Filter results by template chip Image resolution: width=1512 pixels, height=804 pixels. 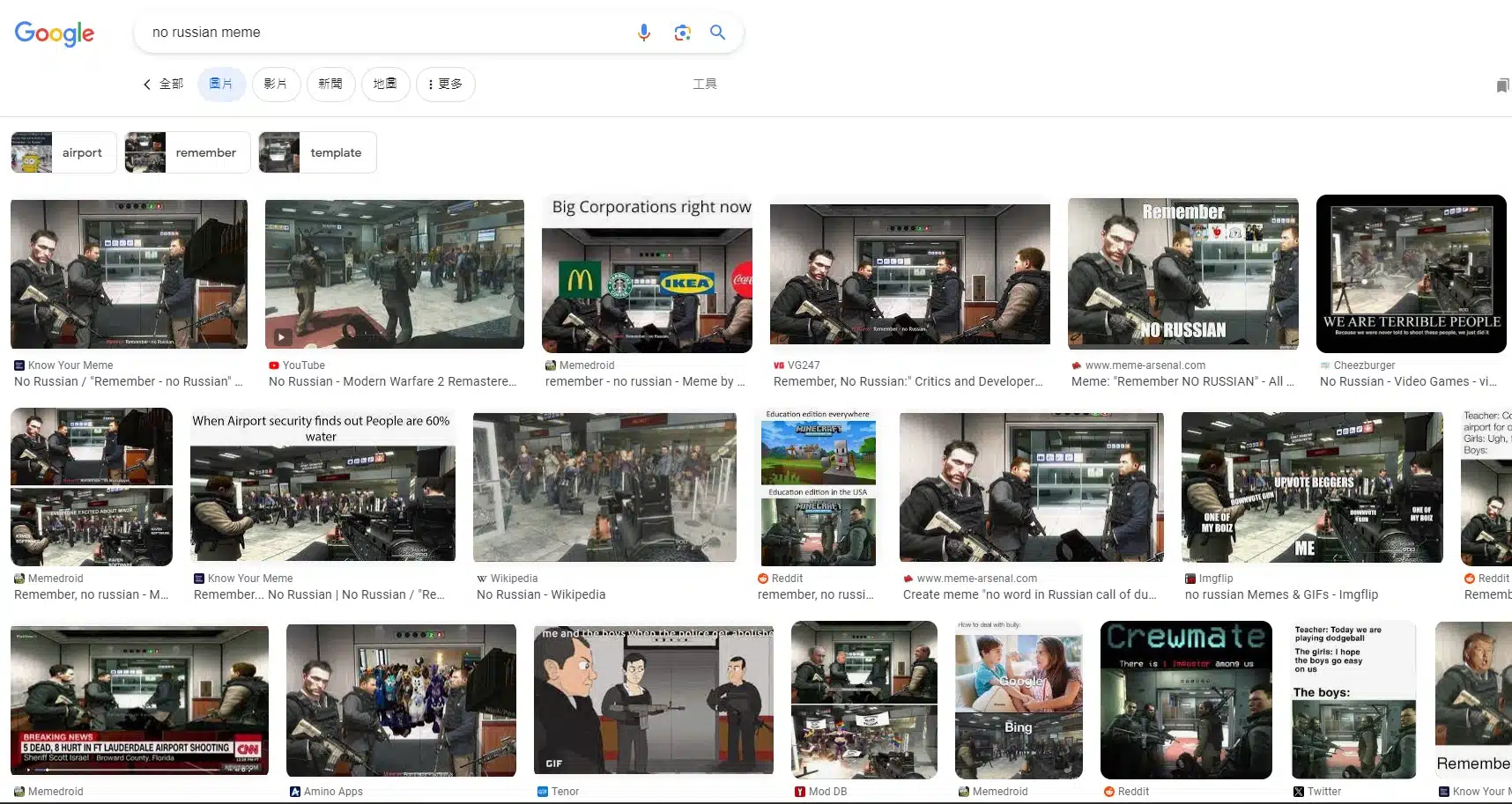click(x=317, y=152)
